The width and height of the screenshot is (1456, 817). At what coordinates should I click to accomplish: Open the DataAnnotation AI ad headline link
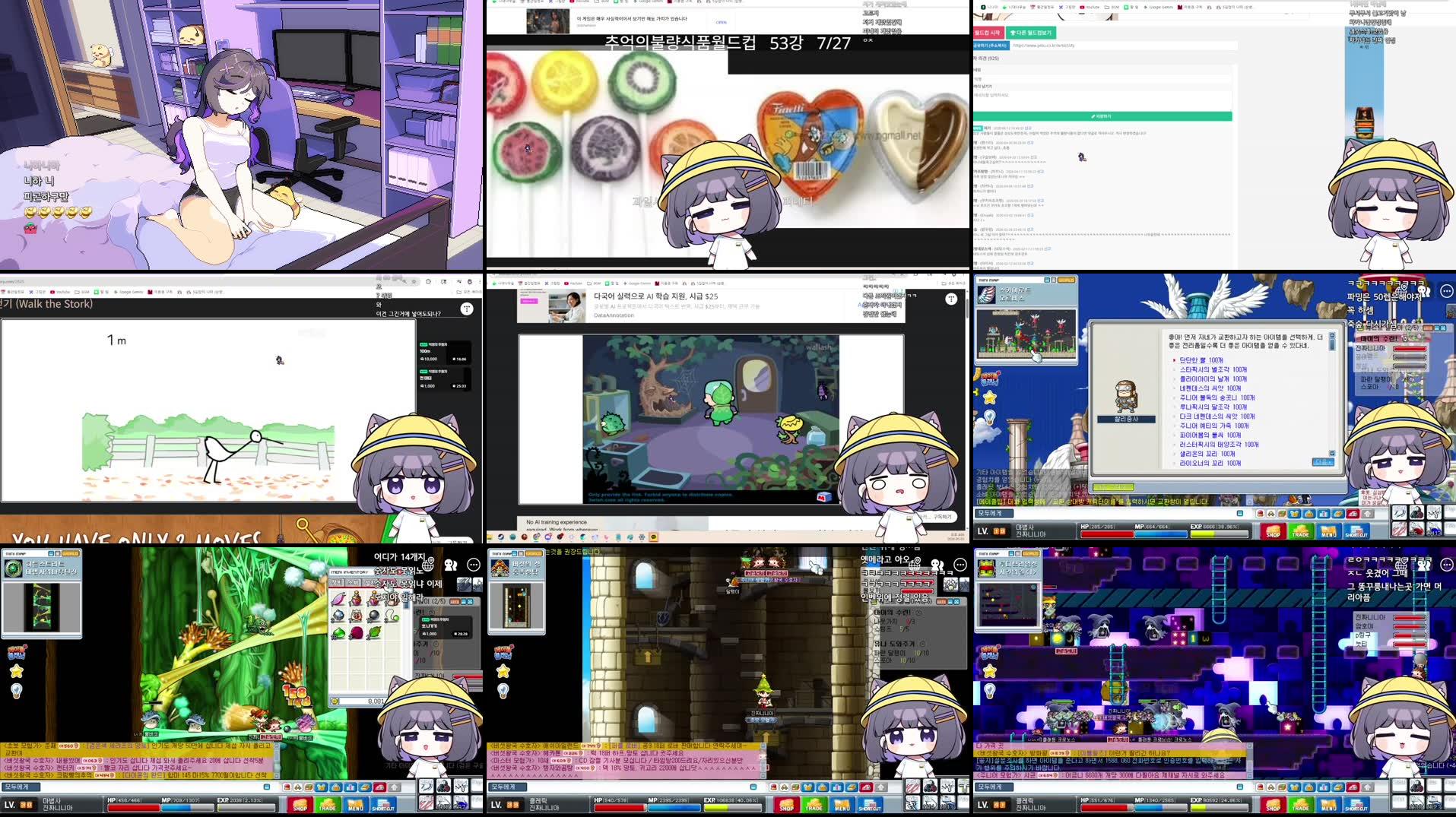655,296
